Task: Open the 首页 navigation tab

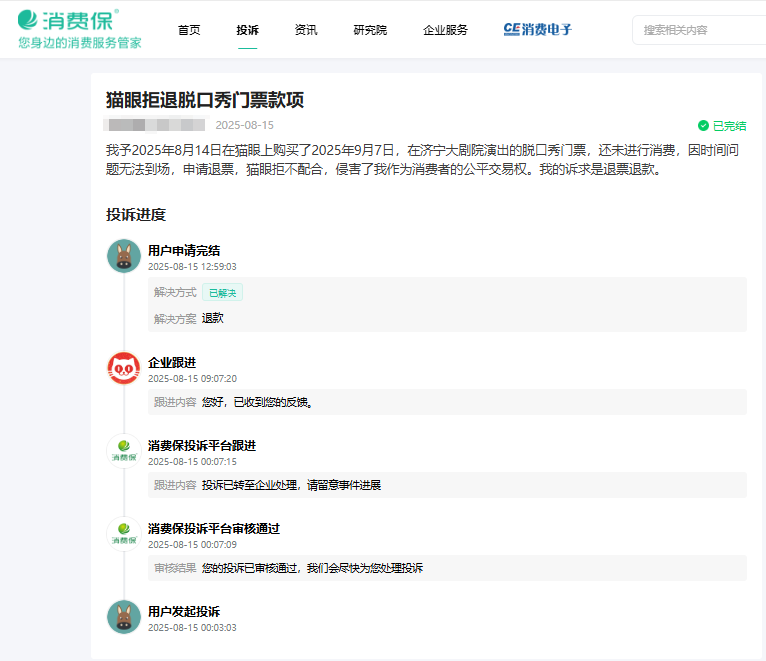Action: (189, 30)
